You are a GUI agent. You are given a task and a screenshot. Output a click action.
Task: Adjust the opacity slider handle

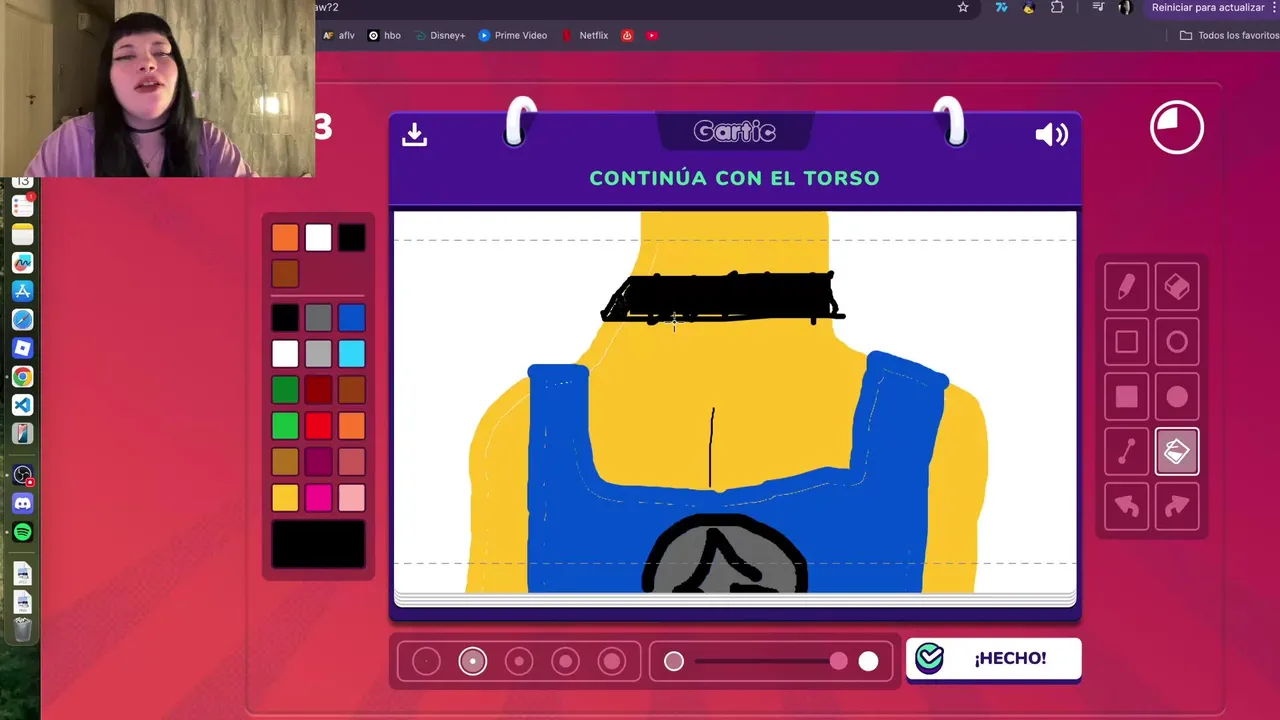[x=839, y=661]
